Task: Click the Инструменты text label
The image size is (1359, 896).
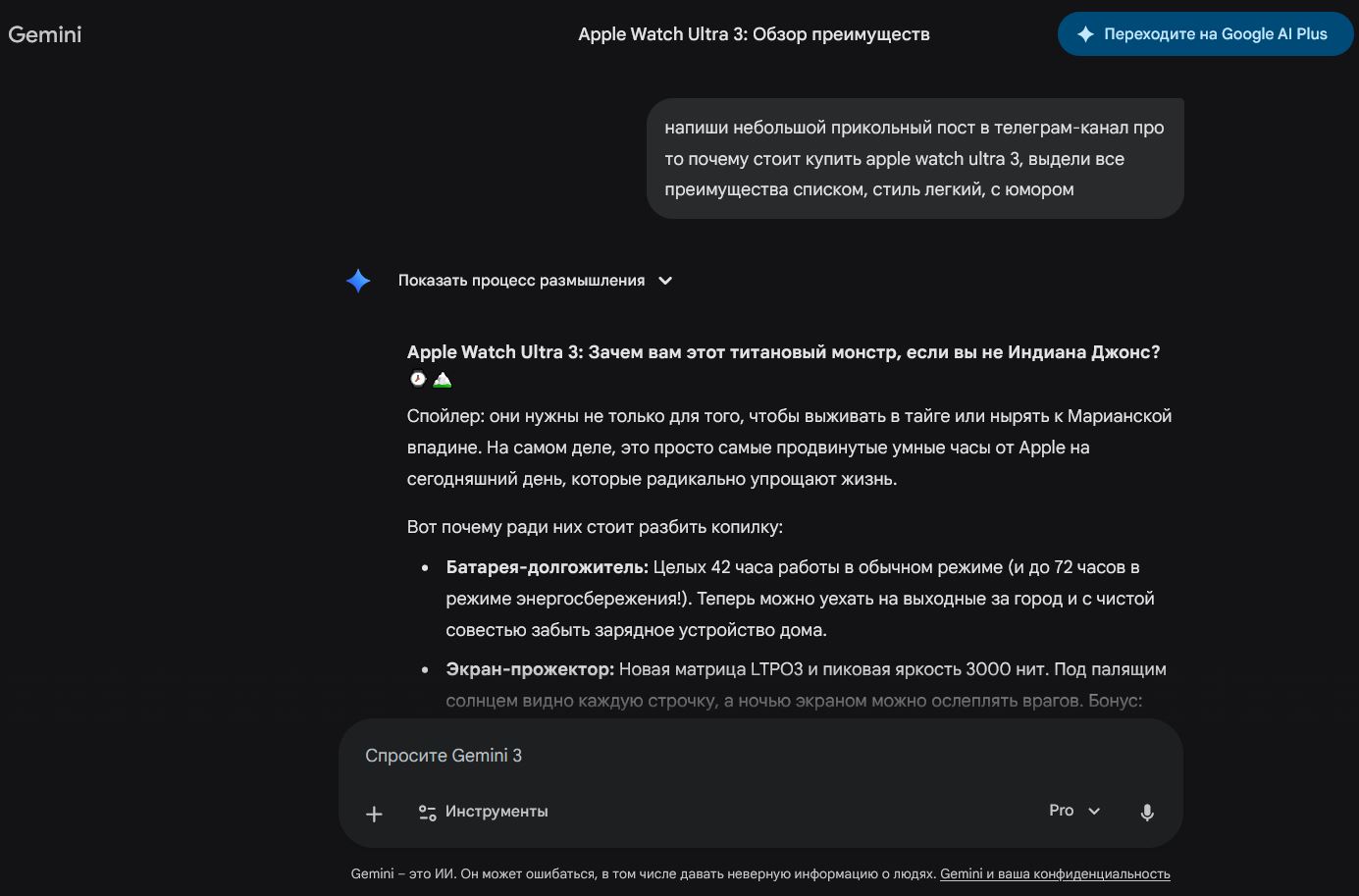Action: [497, 811]
